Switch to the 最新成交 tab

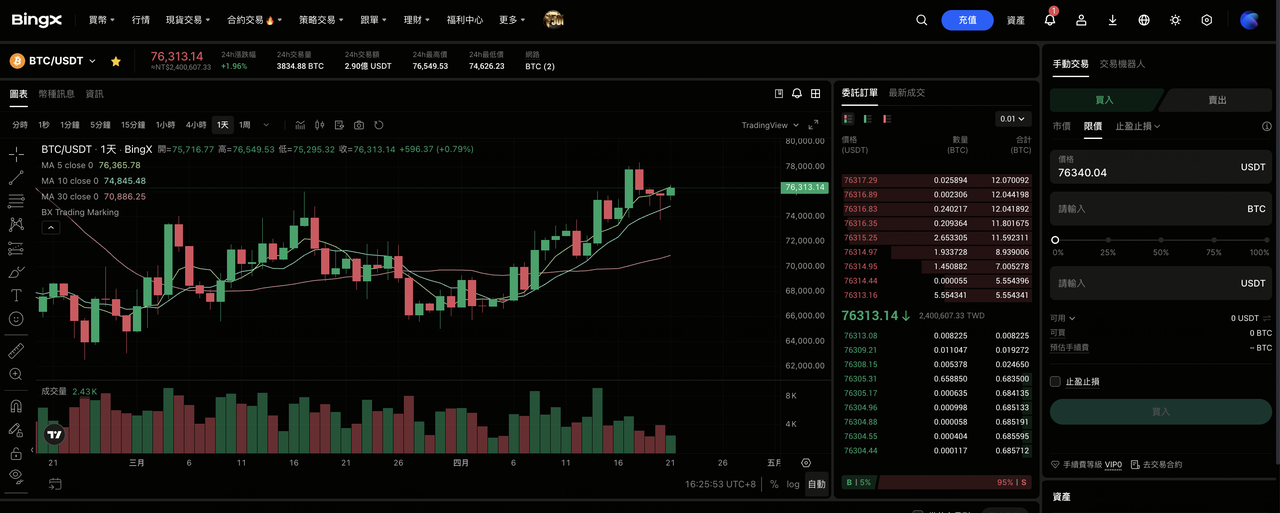point(906,93)
